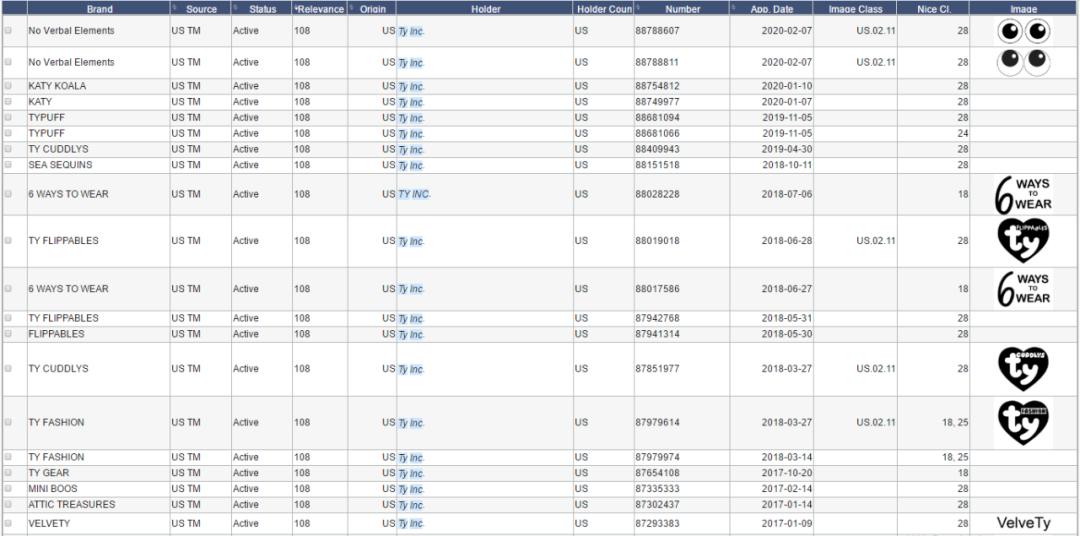Open Ty Inc. holder link in SEA SEQUINS row
This screenshot has width=1080, height=536.
411,166
